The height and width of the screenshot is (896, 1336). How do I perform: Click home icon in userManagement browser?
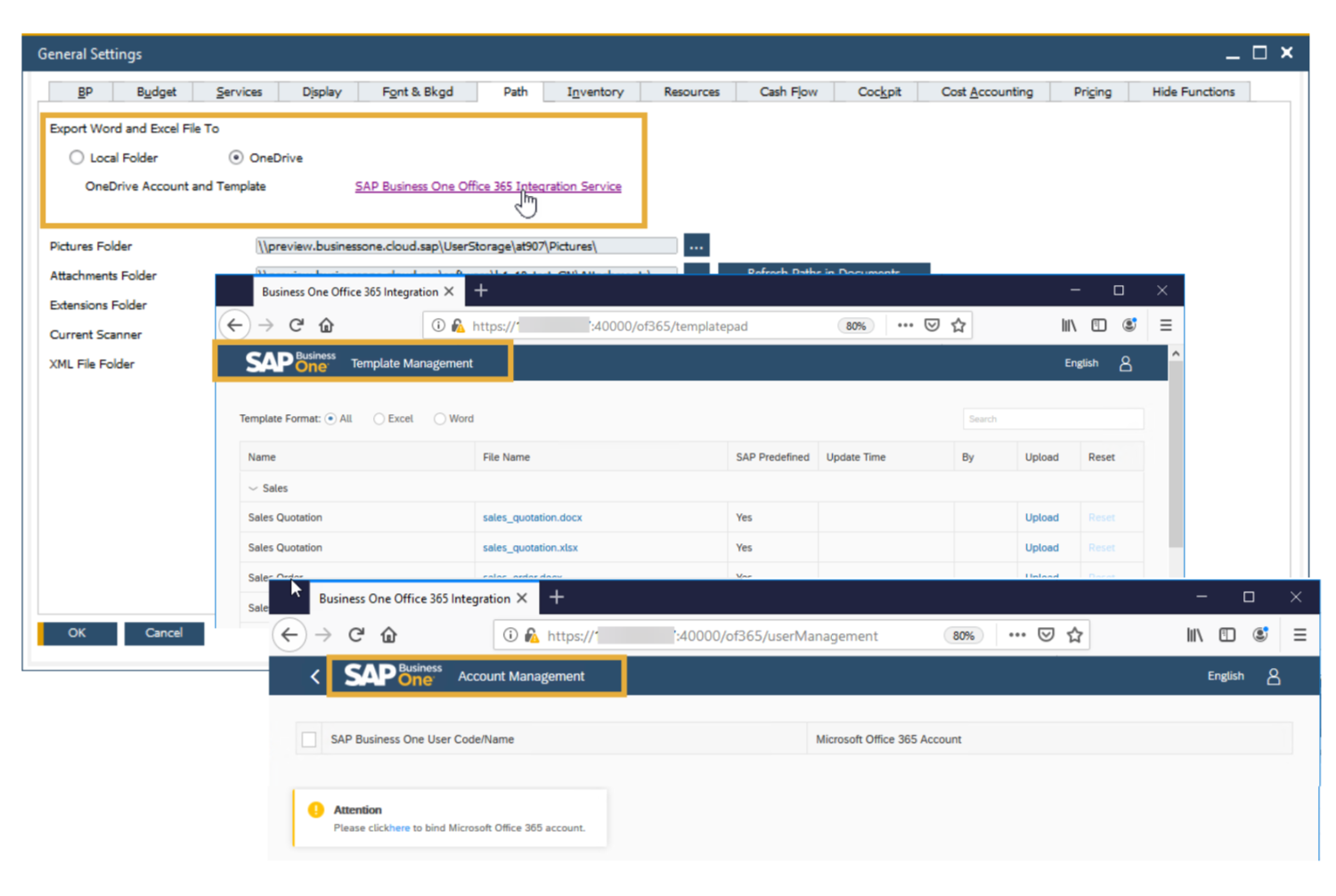tap(388, 635)
